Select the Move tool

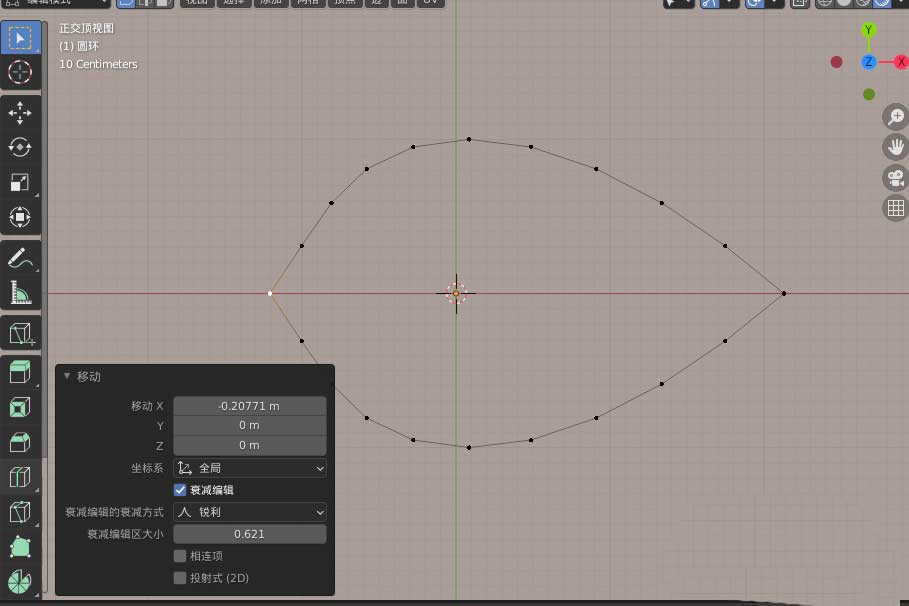pos(20,113)
